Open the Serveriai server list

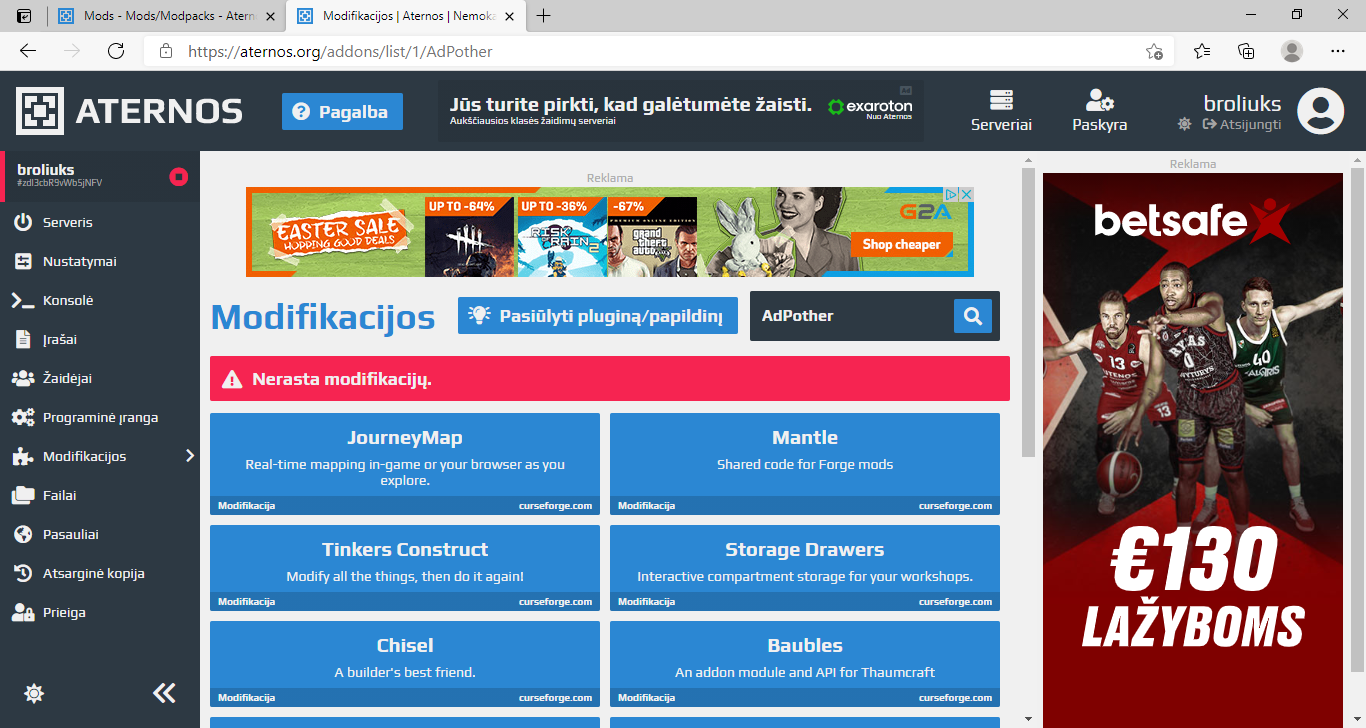pos(1001,111)
